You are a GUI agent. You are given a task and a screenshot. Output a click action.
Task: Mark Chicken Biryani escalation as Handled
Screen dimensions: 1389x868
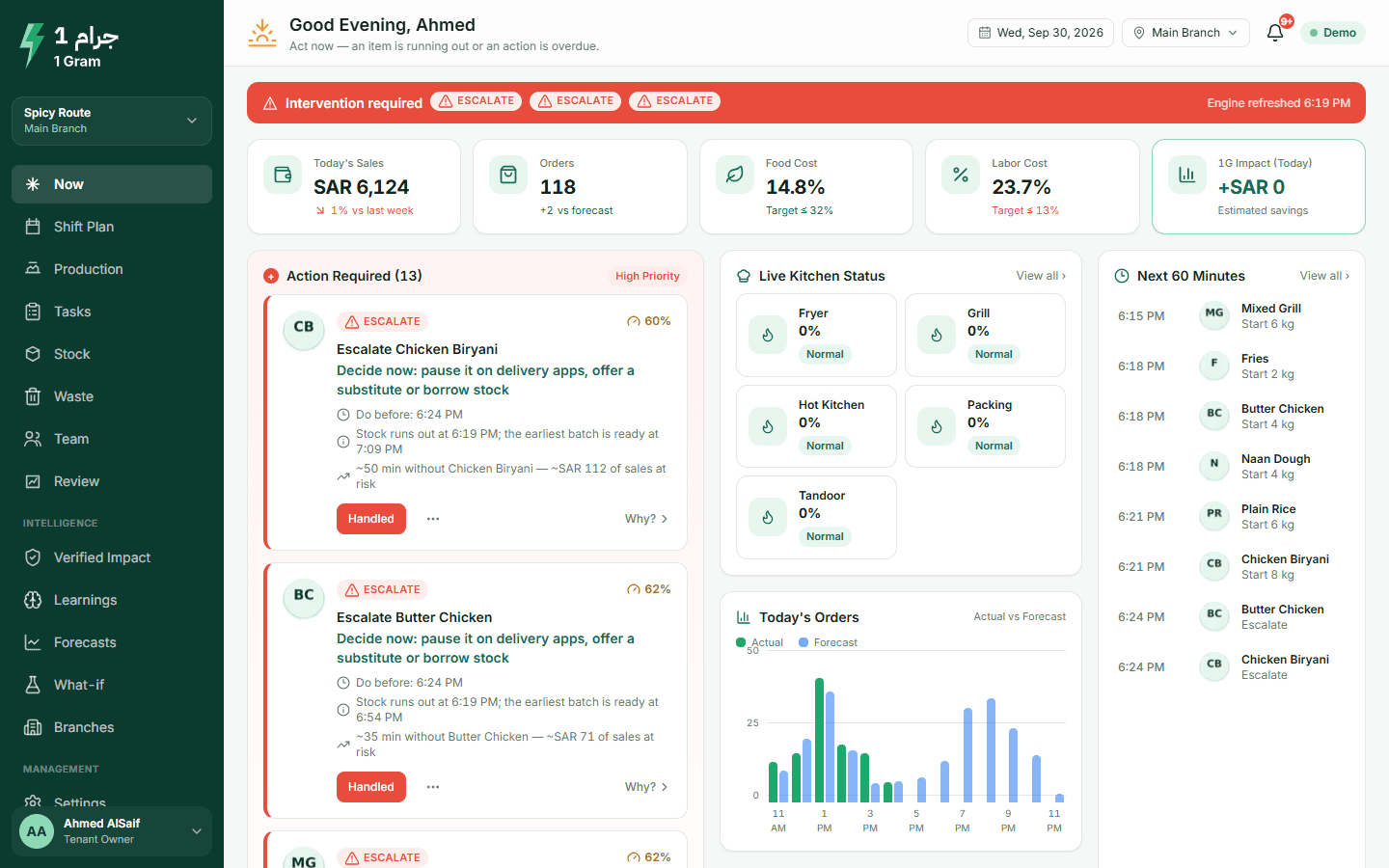(x=371, y=519)
